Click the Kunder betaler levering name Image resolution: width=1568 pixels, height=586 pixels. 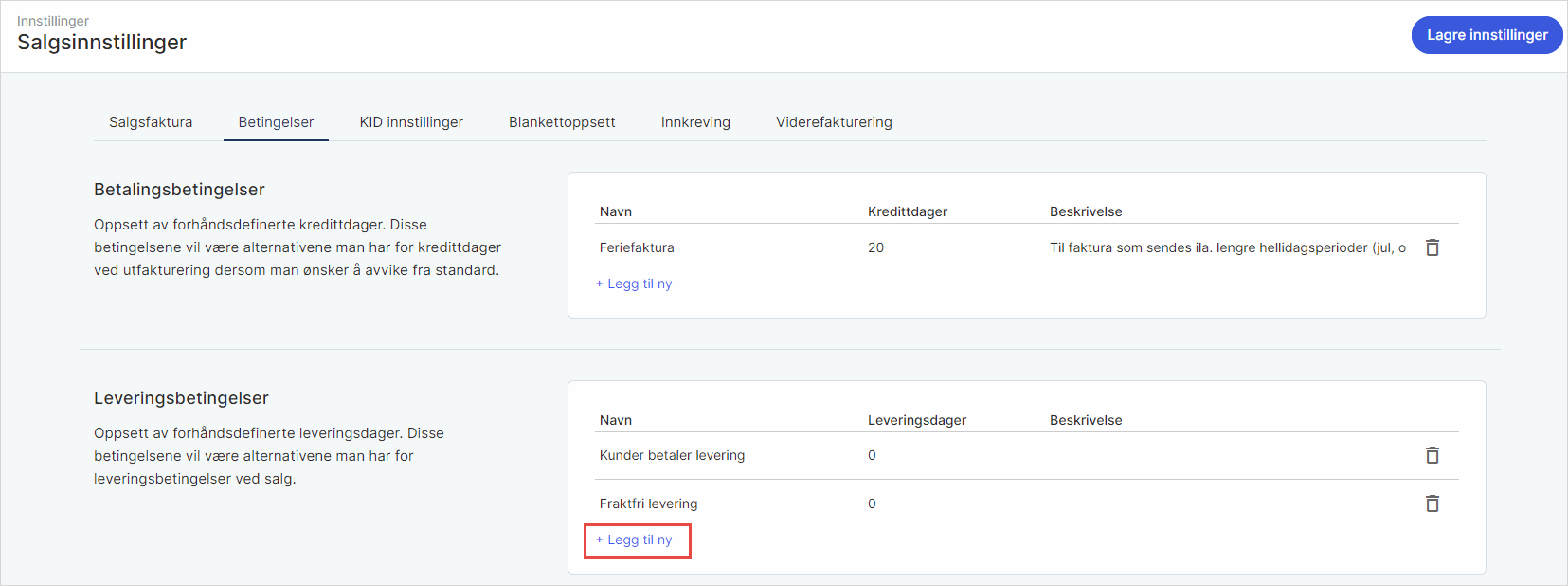click(672, 456)
